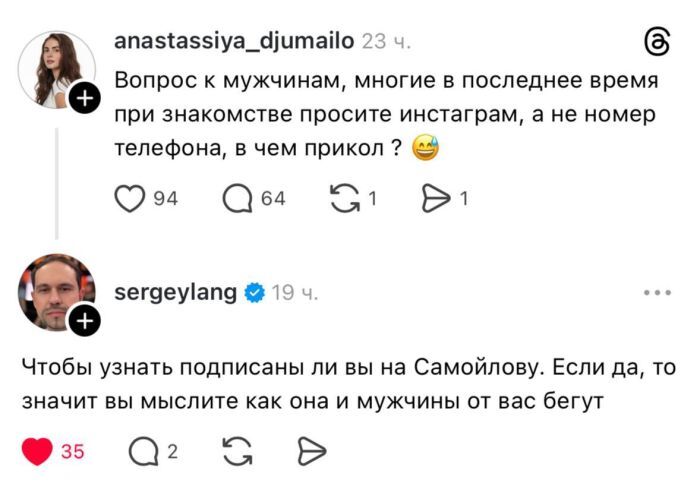Unlike sergeylang's reply with red heart
The width and height of the screenshot is (700, 486).
pyautogui.click(x=38, y=452)
